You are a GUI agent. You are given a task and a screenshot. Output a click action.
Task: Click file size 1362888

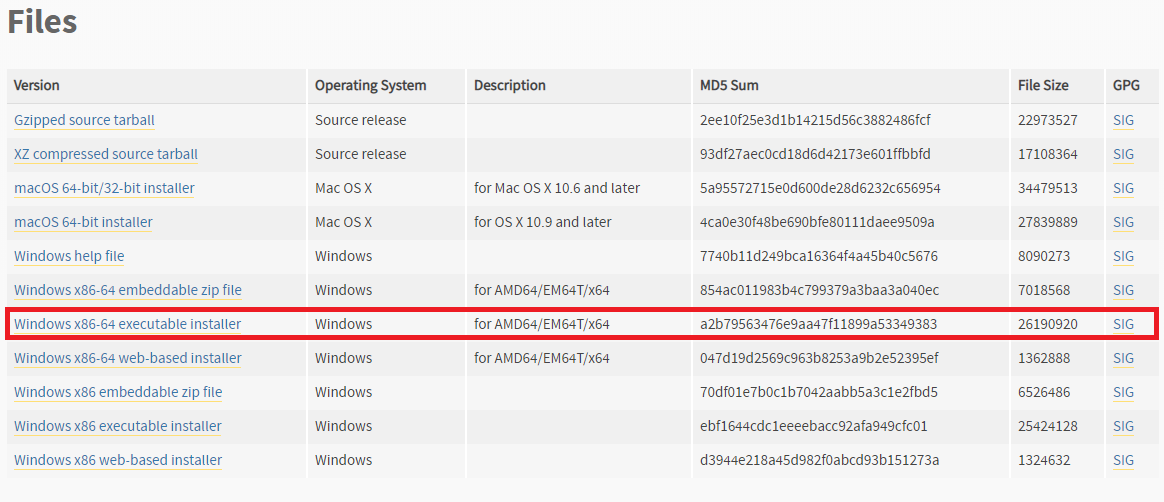1044,359
